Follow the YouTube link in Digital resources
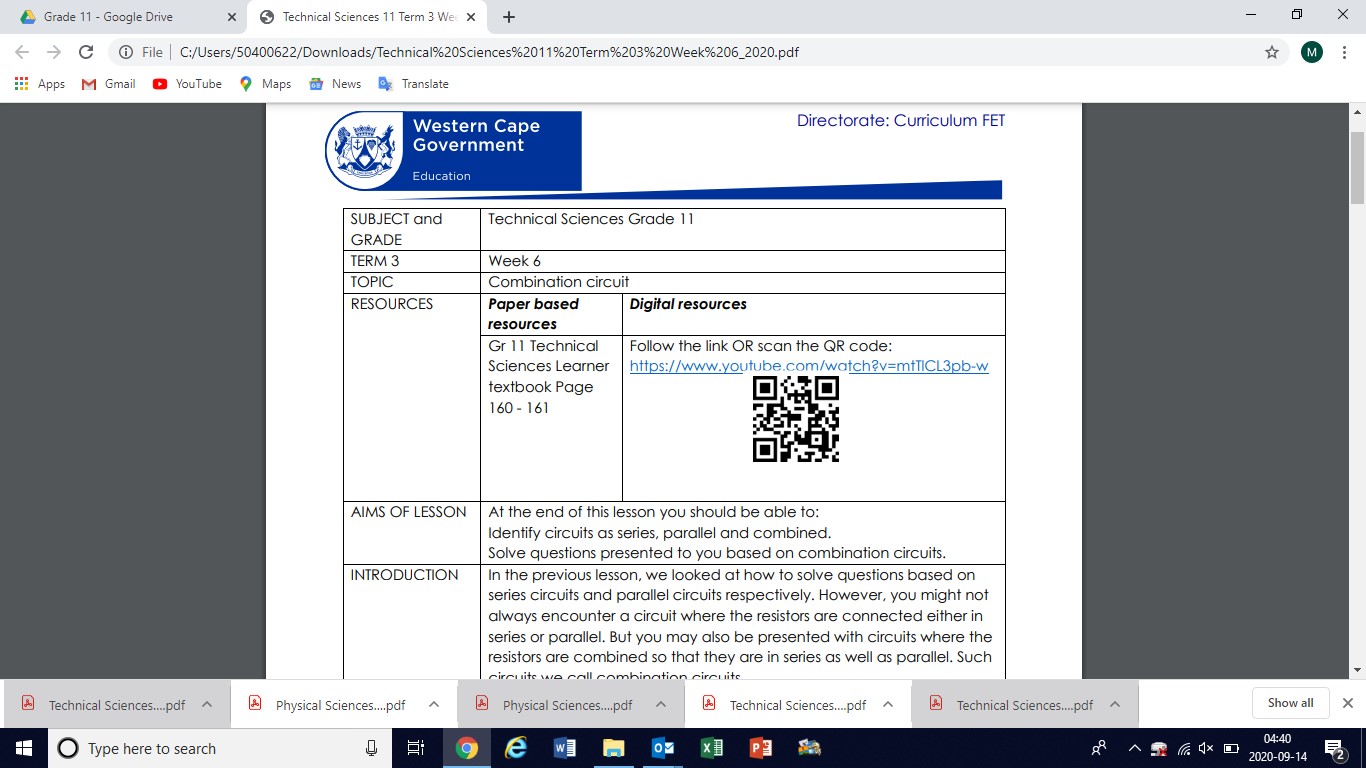The width and height of the screenshot is (1366, 768). coord(809,366)
